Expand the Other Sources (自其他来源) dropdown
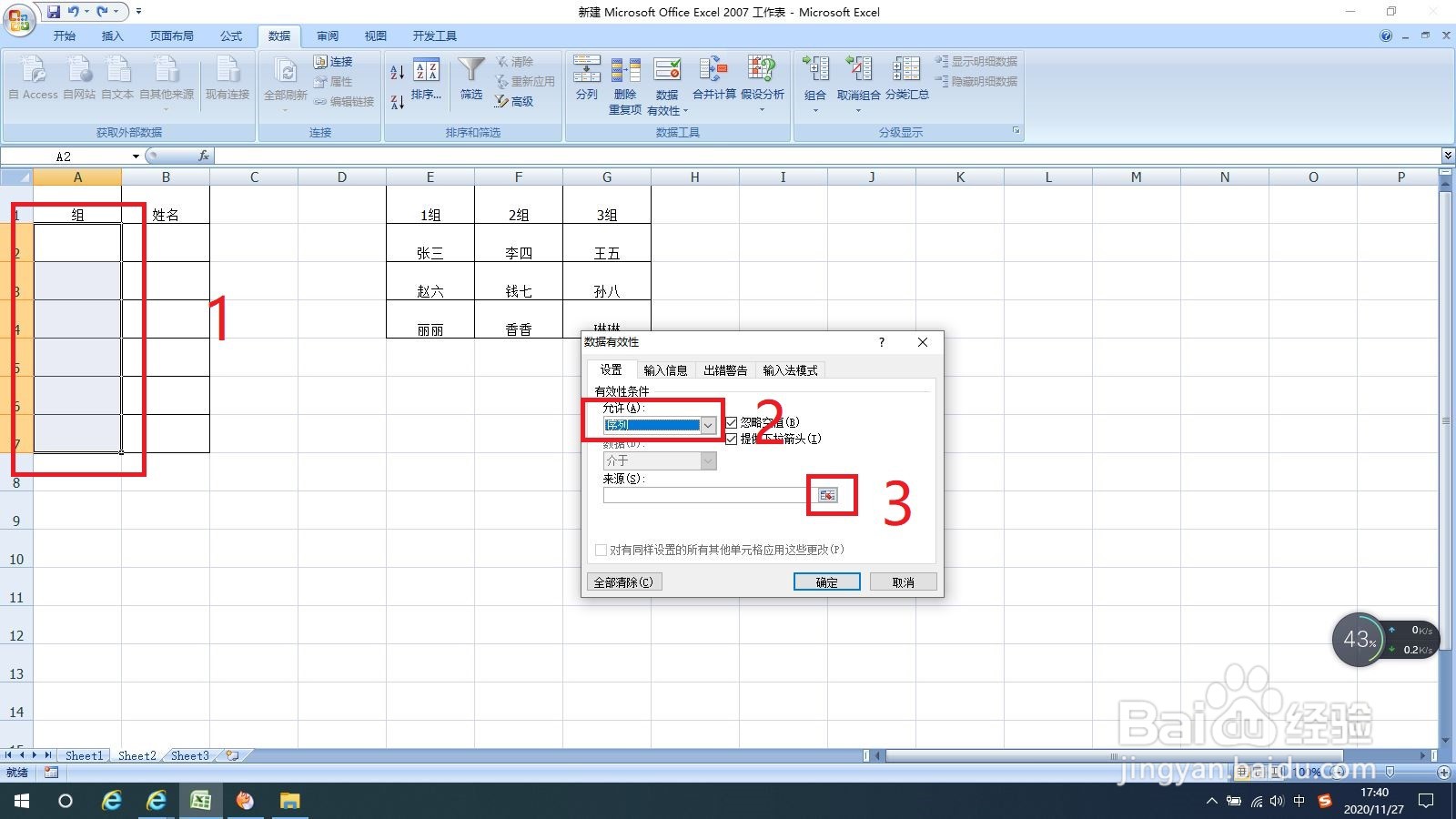This screenshot has height=819, width=1456. point(166,109)
